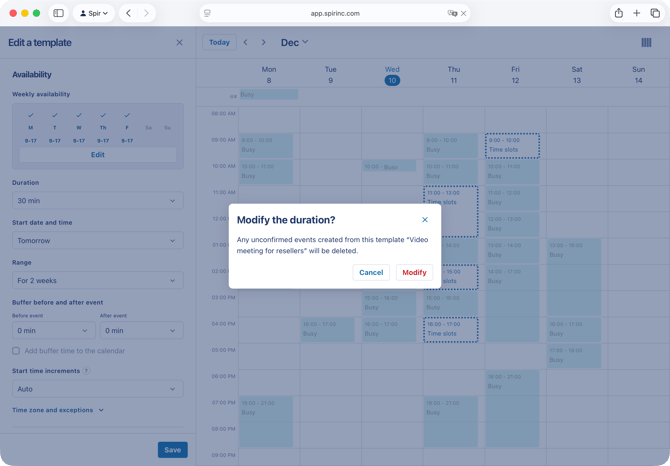Go to next week arrow
The height and width of the screenshot is (466, 670).
[x=264, y=43]
